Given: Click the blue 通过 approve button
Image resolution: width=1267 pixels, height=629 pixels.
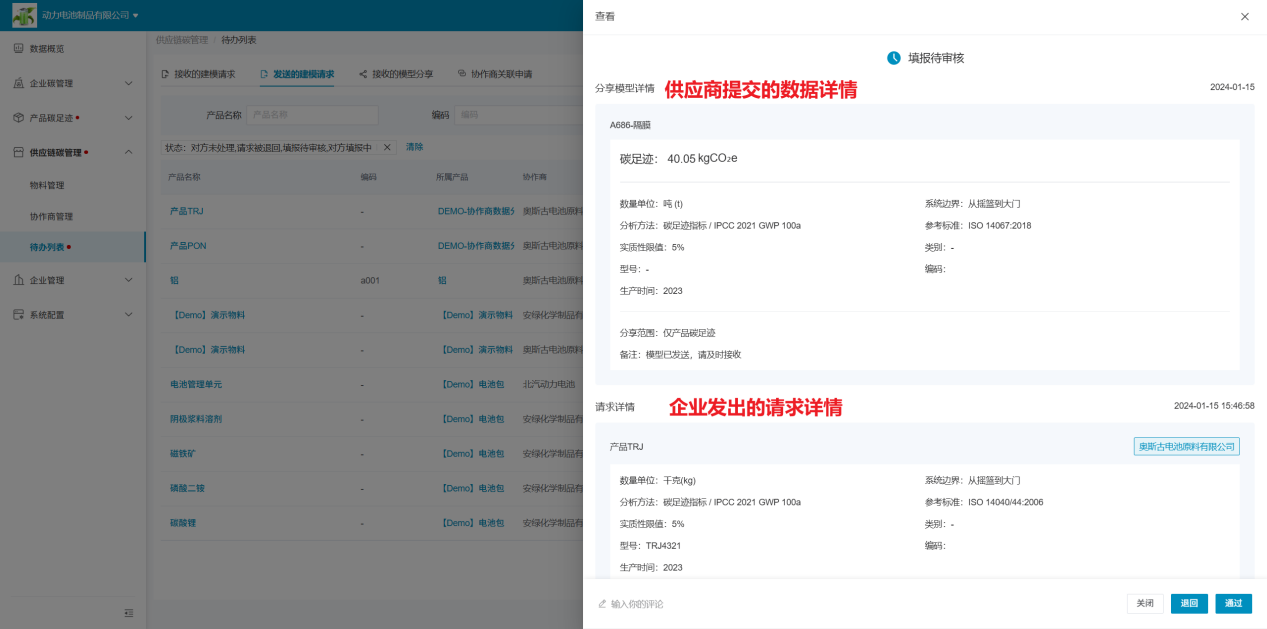Looking at the screenshot, I should click(1233, 603).
